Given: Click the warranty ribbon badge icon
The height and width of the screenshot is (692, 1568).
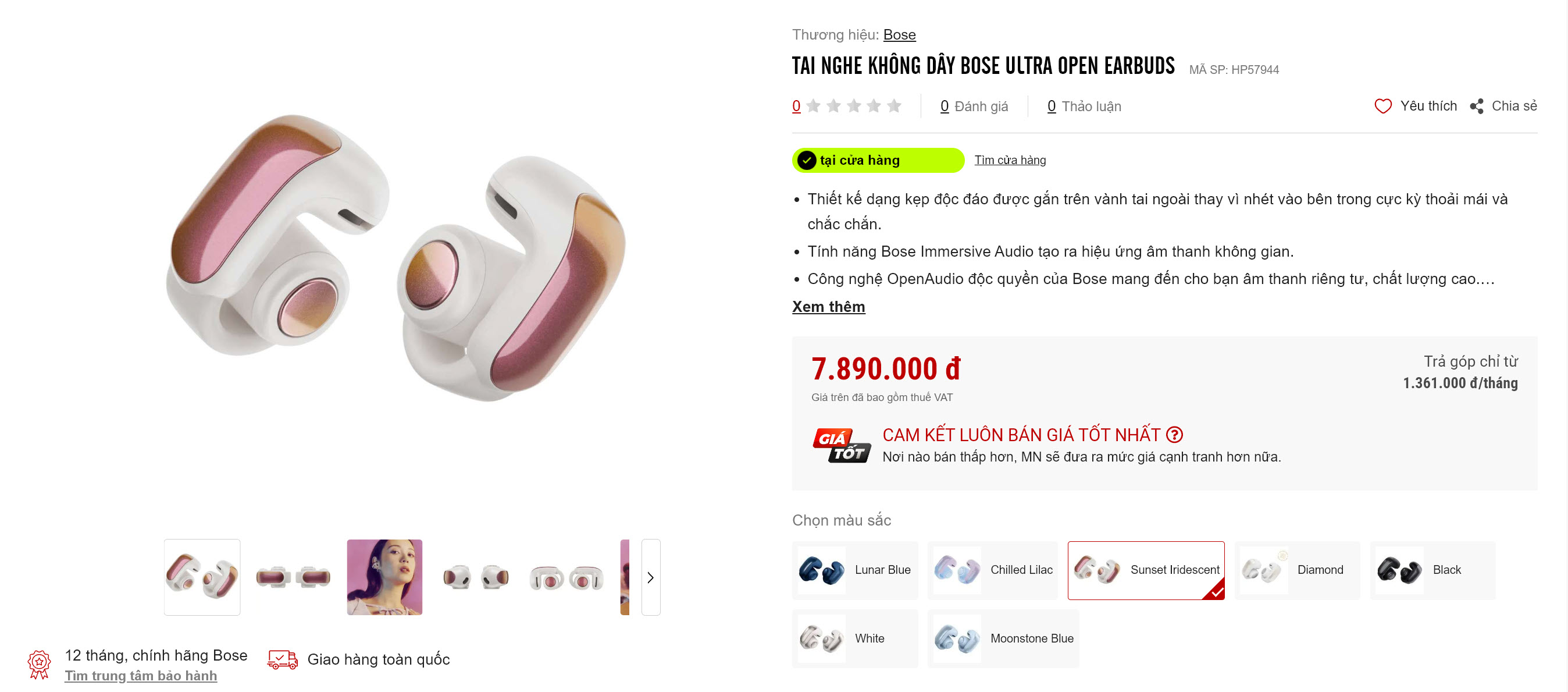Looking at the screenshot, I should [40, 665].
